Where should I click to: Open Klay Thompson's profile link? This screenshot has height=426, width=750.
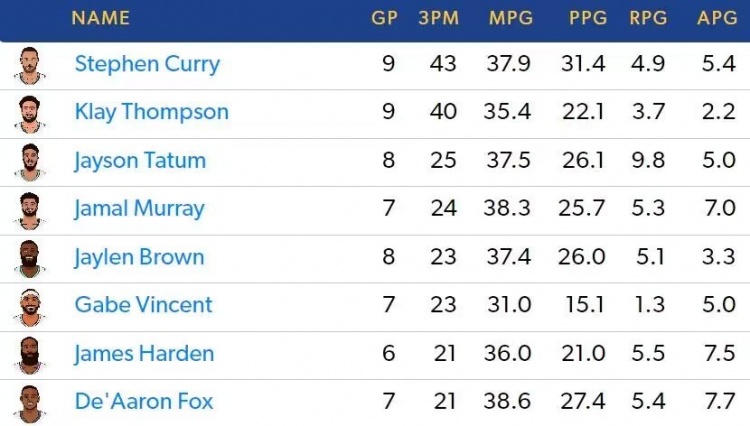coord(151,112)
